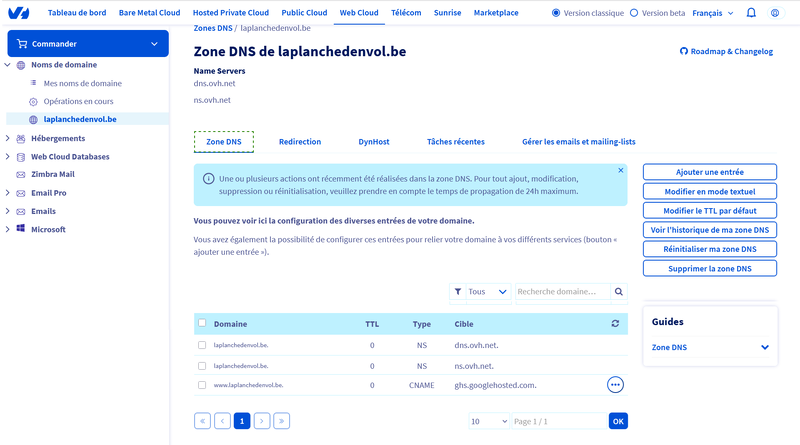Go to previous page of entries

point(222,421)
